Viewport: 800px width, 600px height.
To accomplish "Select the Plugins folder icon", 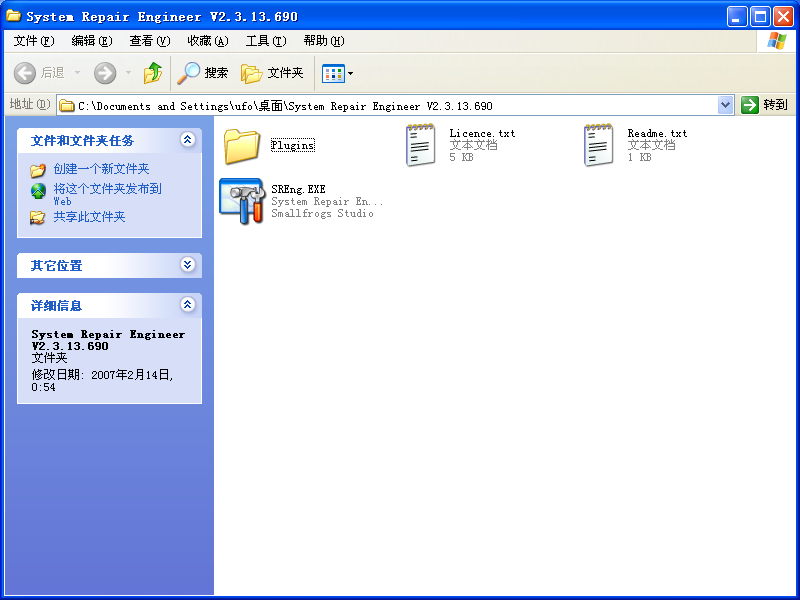I will point(241,146).
